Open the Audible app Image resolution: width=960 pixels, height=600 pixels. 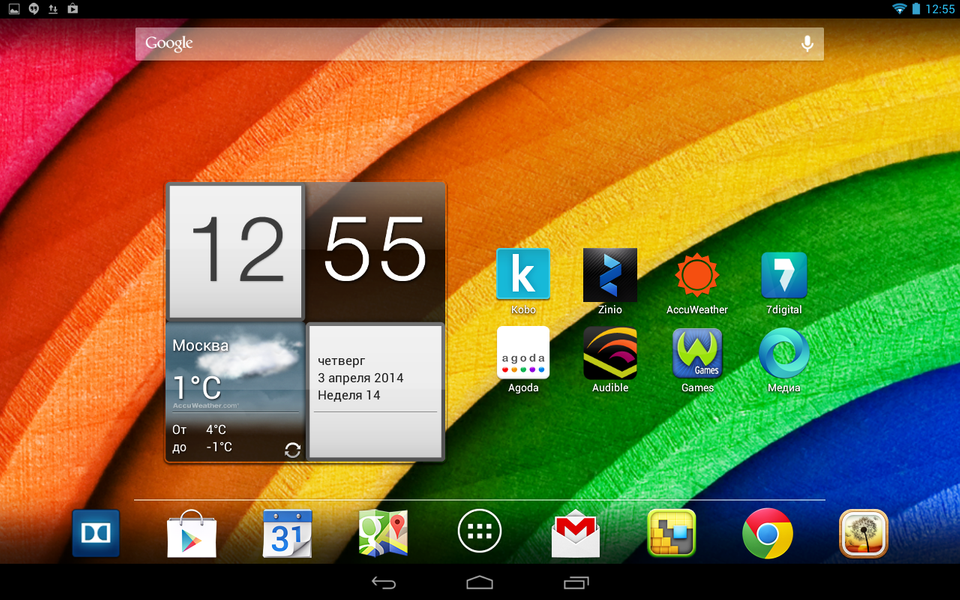610,353
